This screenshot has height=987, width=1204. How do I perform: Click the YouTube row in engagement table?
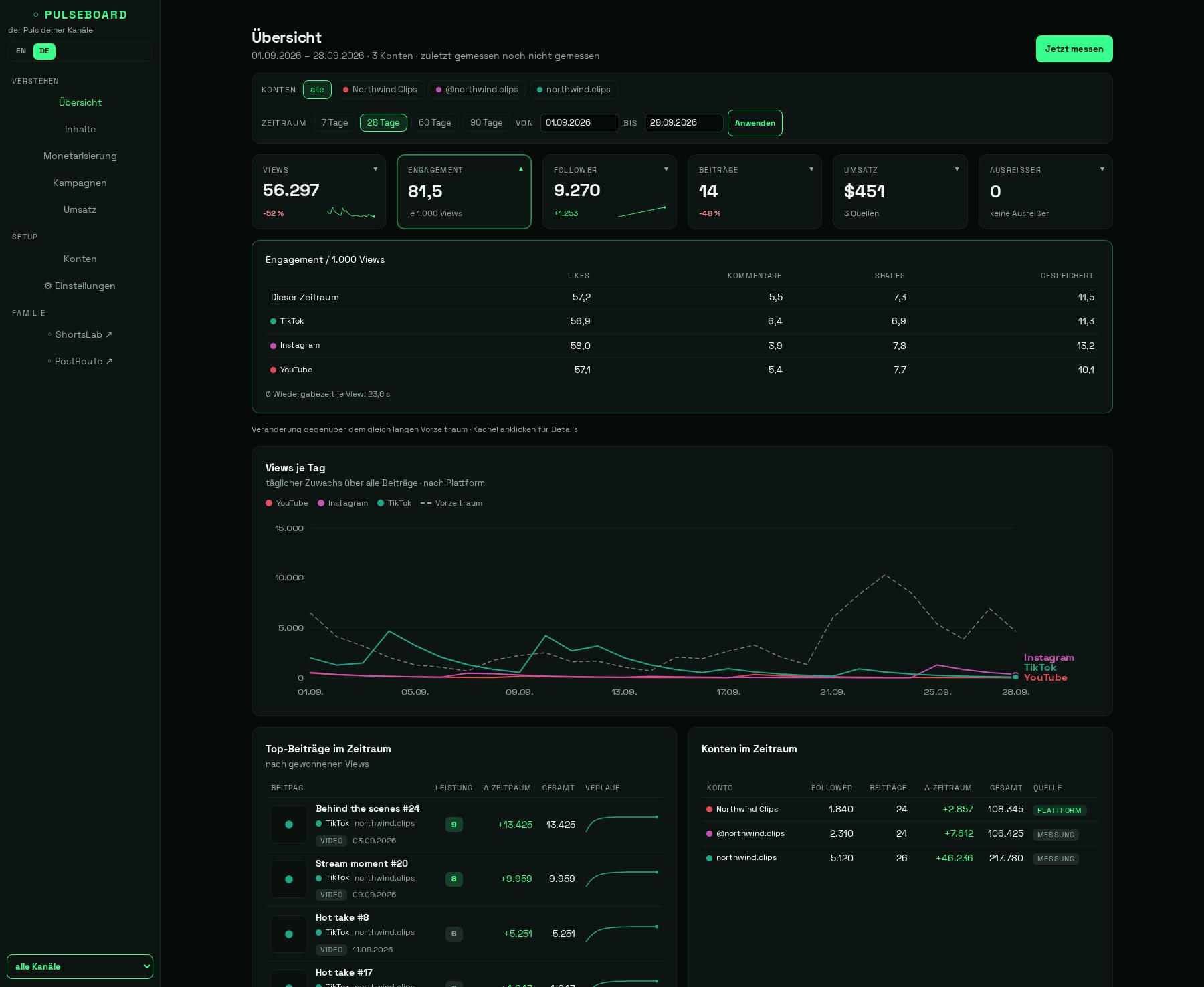[x=682, y=370]
